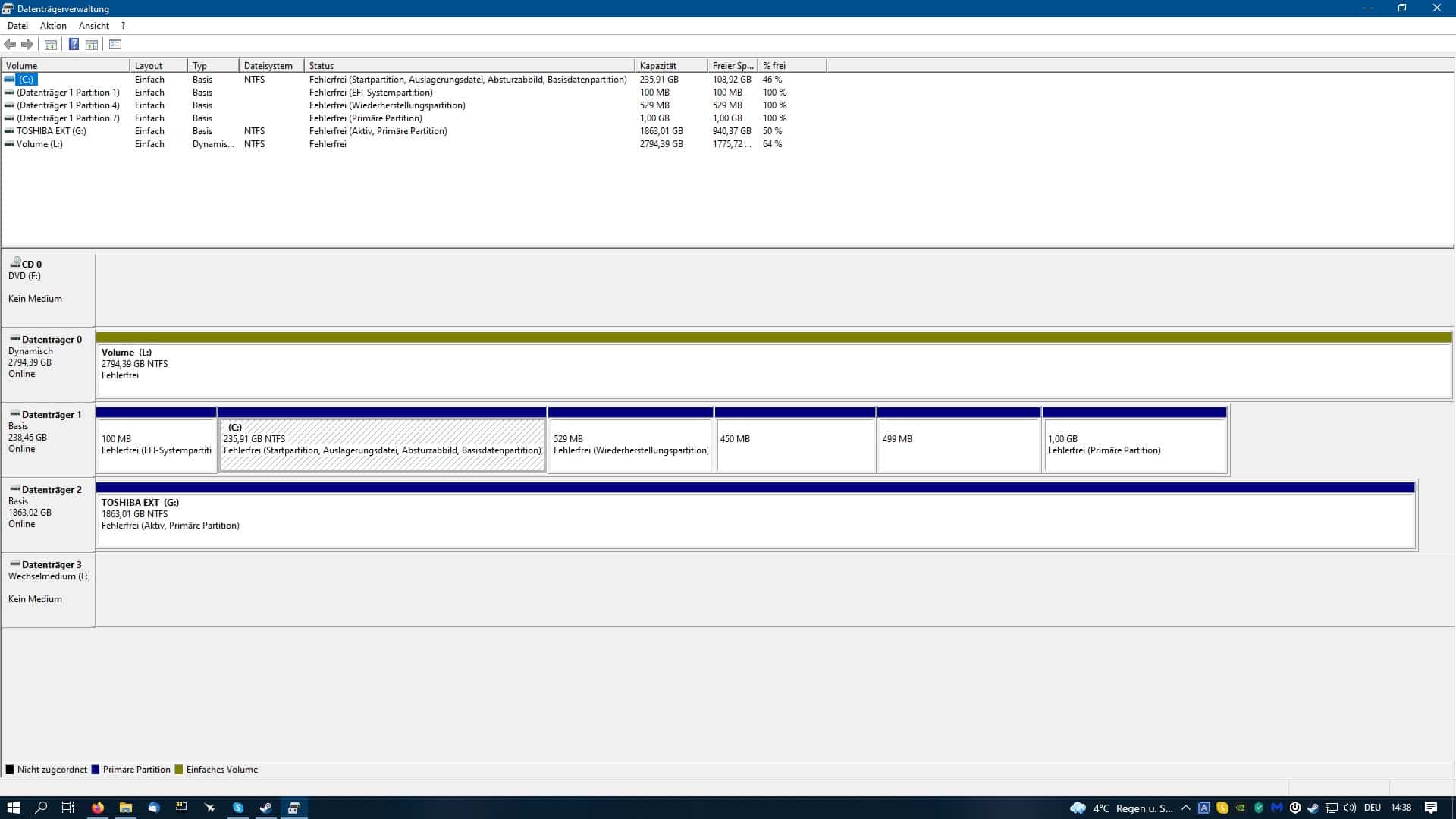Viewport: 1456px width, 819px height.
Task: Select TOSHIBA EXT (G:) partition block in graphic view
Action: pos(755,515)
